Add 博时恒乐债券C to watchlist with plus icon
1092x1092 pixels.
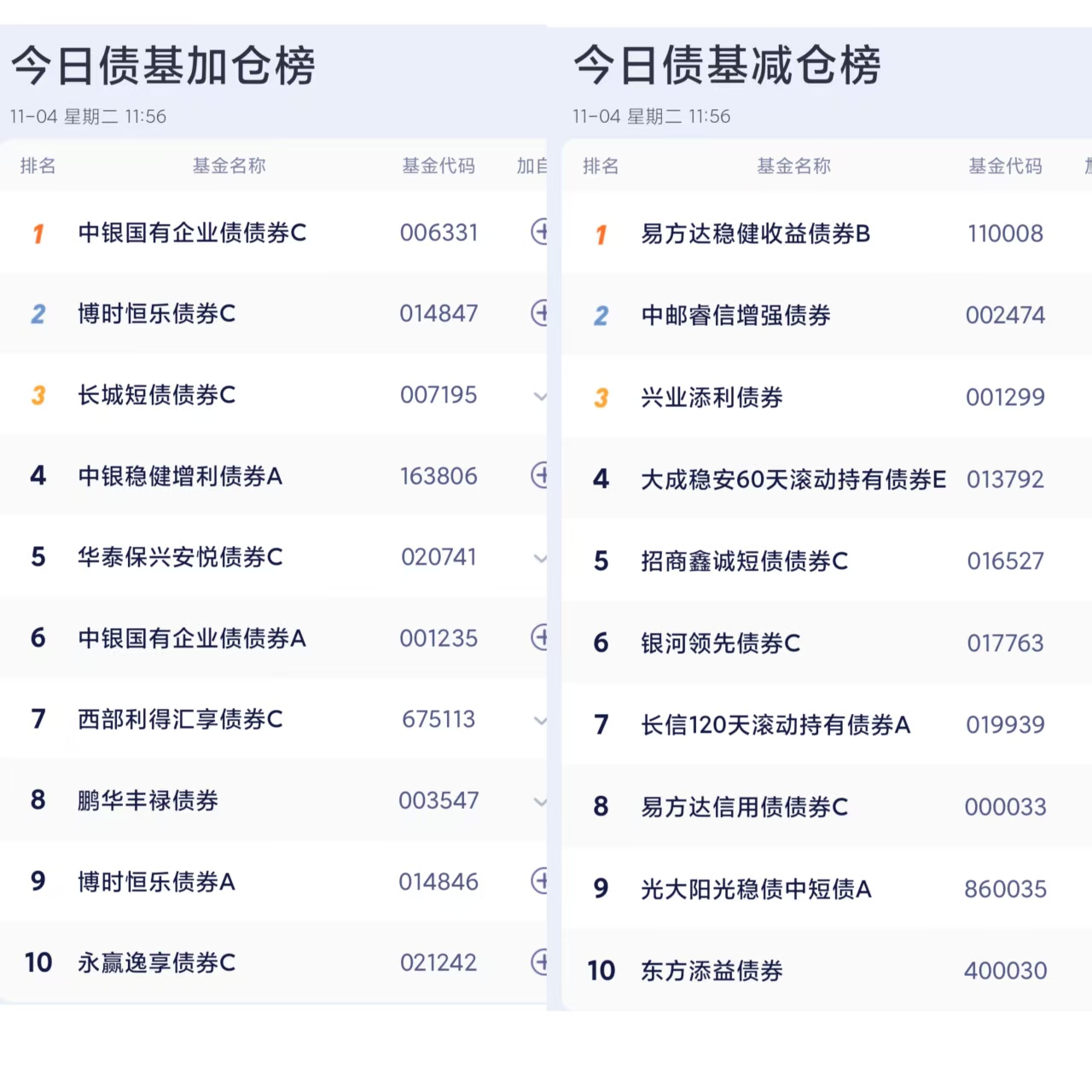click(x=539, y=312)
